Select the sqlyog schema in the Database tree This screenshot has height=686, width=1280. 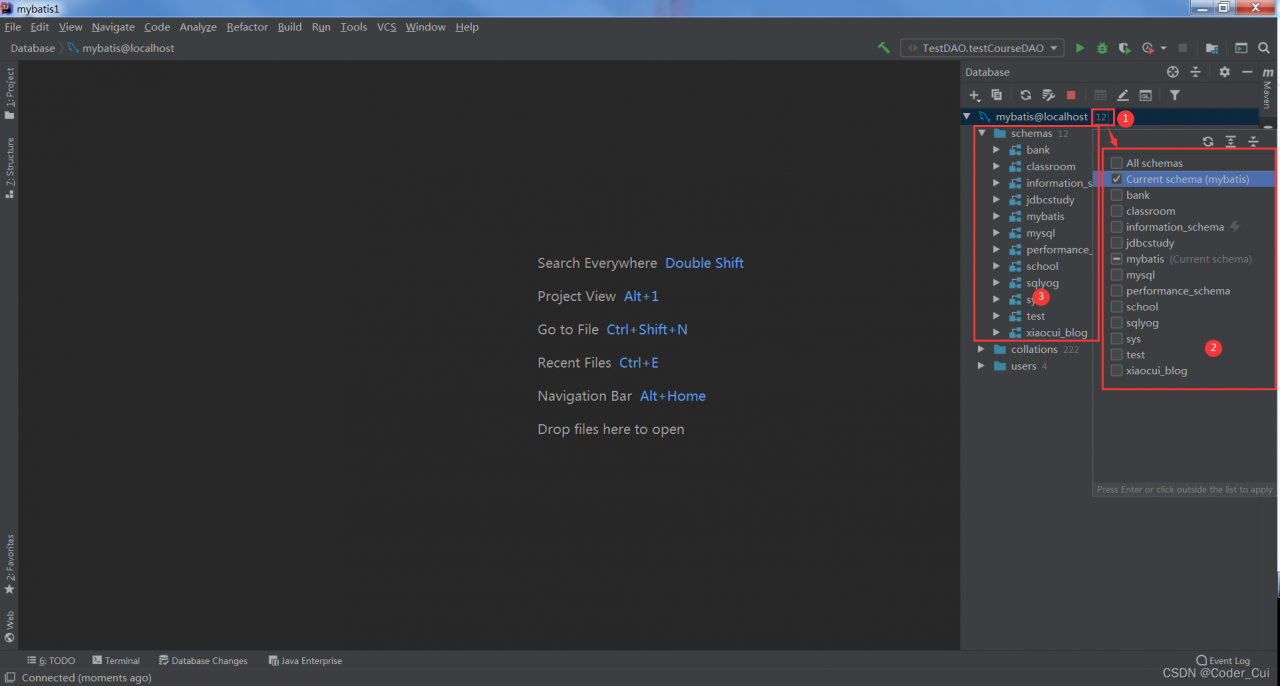1042,283
